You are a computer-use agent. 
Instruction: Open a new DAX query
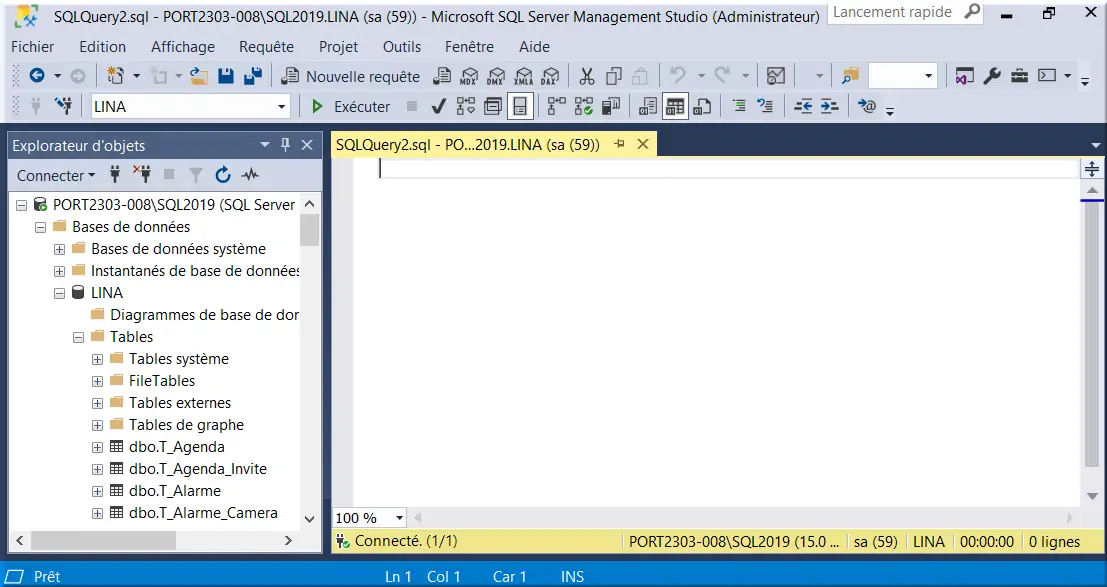pos(550,76)
